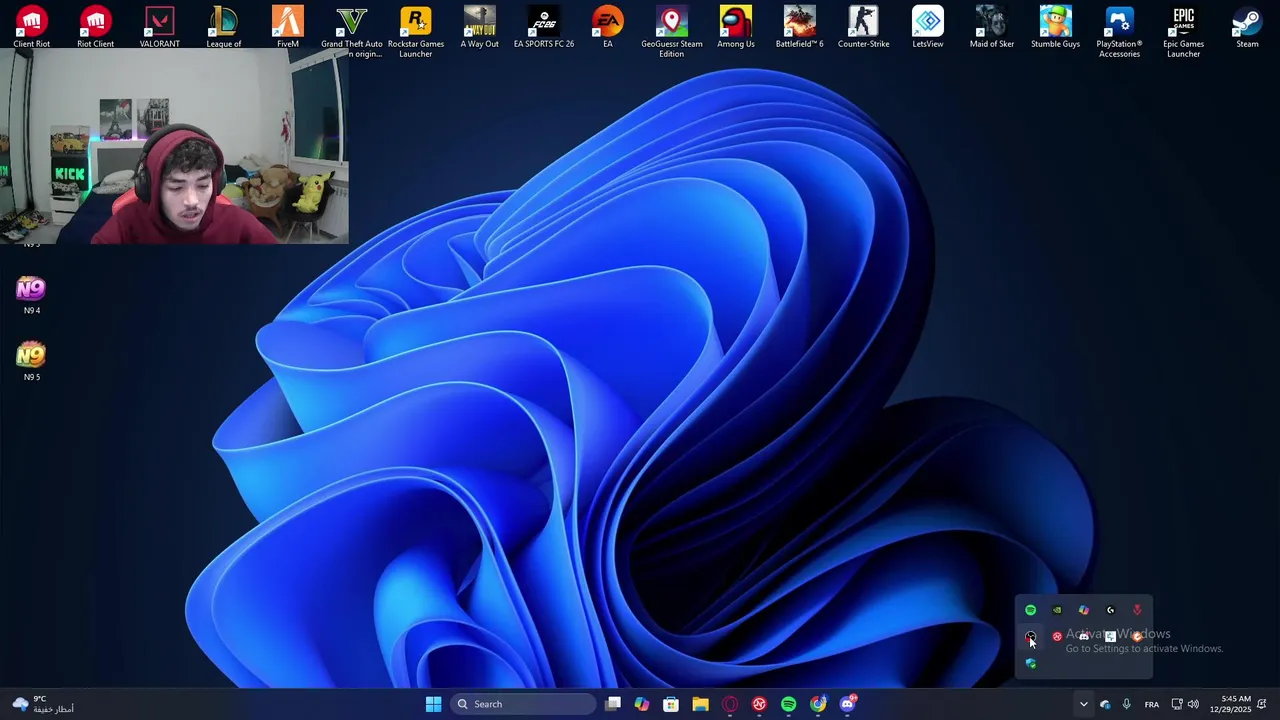
Task: Open Task View on the taskbar
Action: [613, 704]
